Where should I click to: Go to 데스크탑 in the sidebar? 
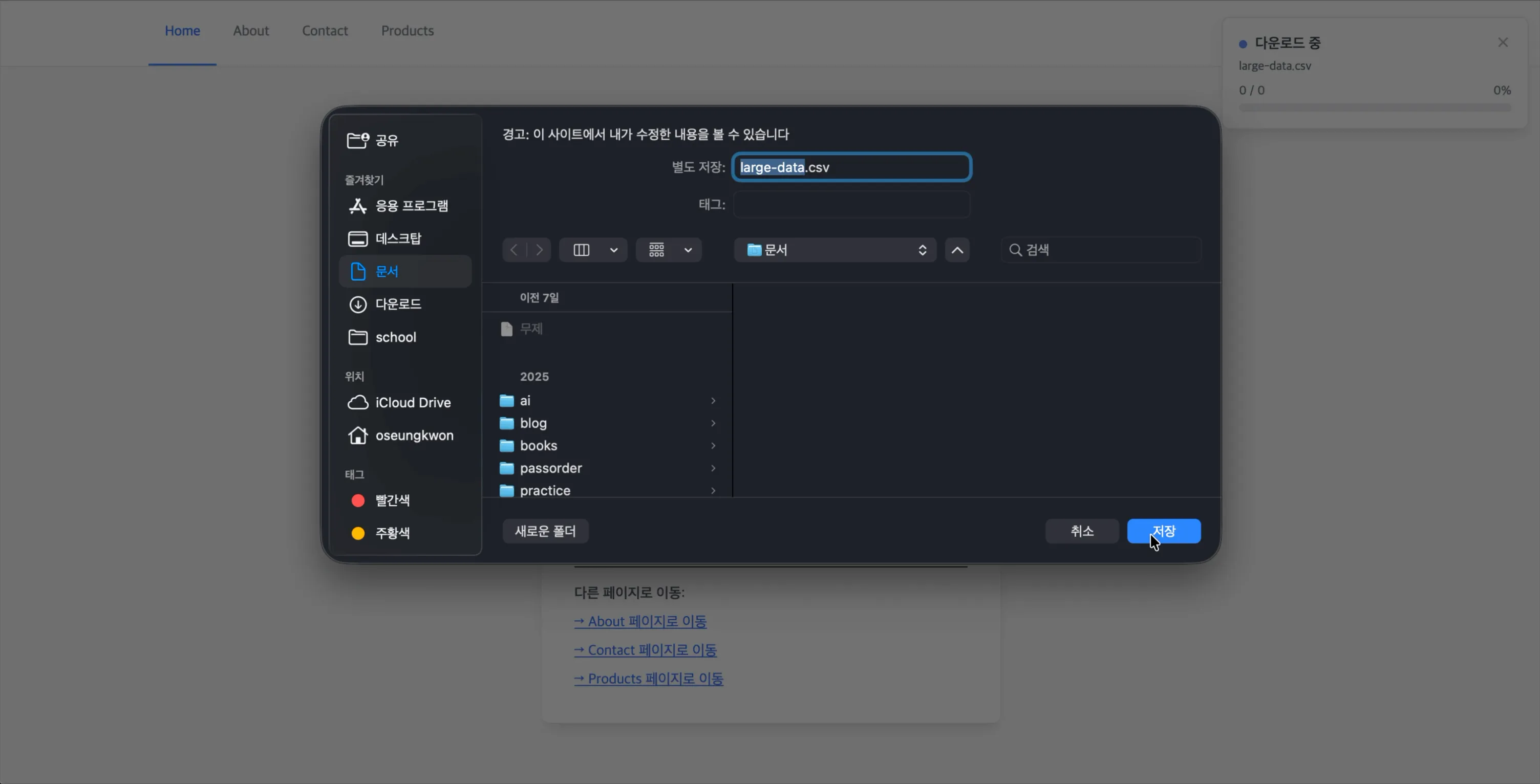pyautogui.click(x=405, y=238)
